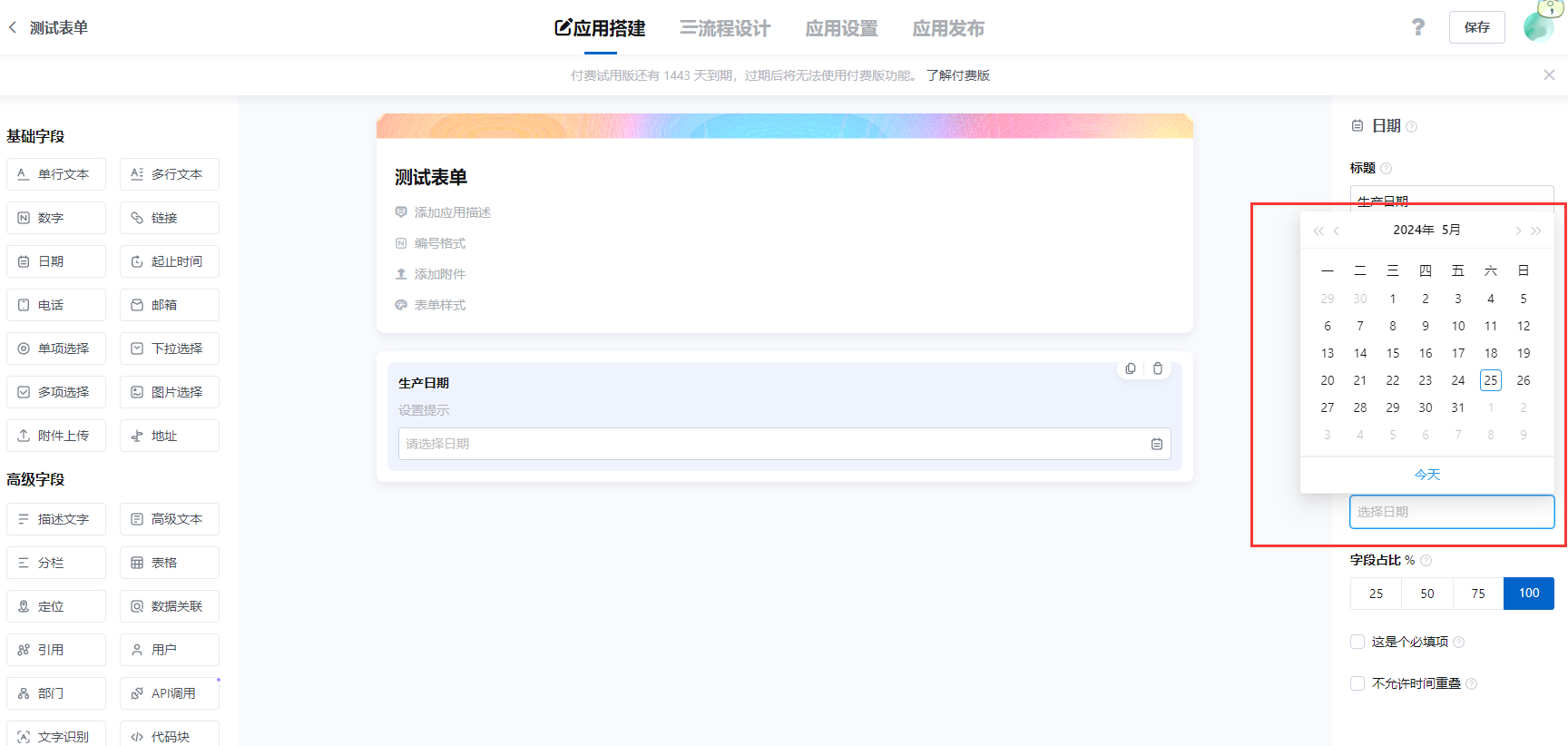Add a 附件上传 attachment upload field

point(56,436)
